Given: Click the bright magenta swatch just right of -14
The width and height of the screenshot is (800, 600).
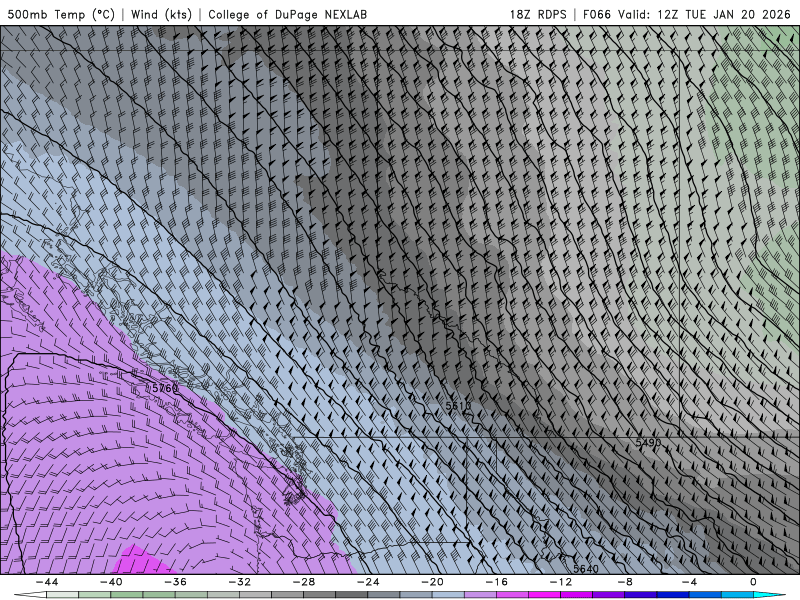Looking at the screenshot, I should (x=545, y=595).
